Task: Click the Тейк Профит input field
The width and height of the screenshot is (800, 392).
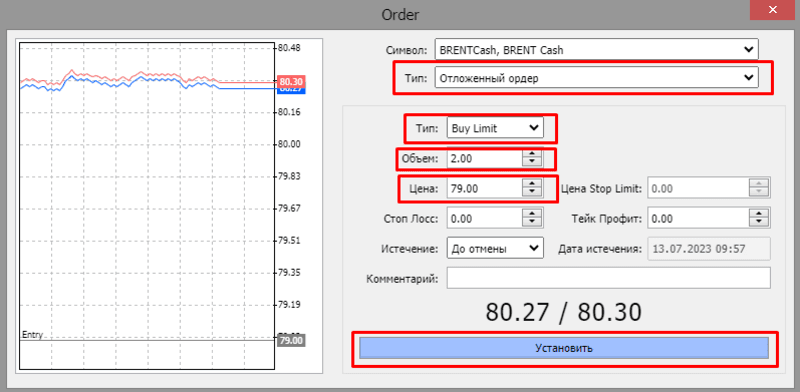Action: click(x=698, y=218)
